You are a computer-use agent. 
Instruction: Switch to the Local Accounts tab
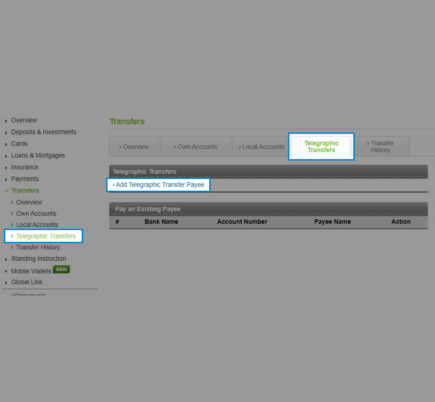262,147
